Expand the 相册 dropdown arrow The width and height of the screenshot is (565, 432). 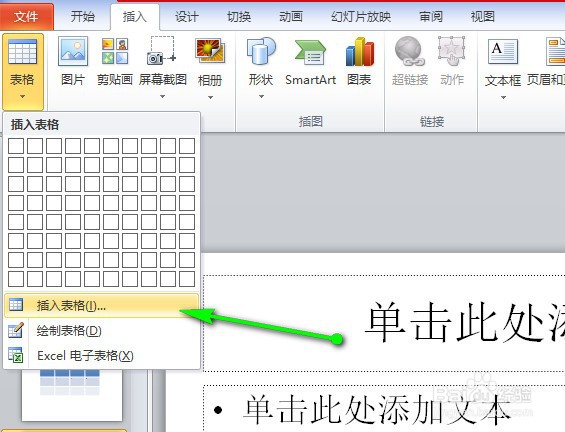[x=210, y=97]
